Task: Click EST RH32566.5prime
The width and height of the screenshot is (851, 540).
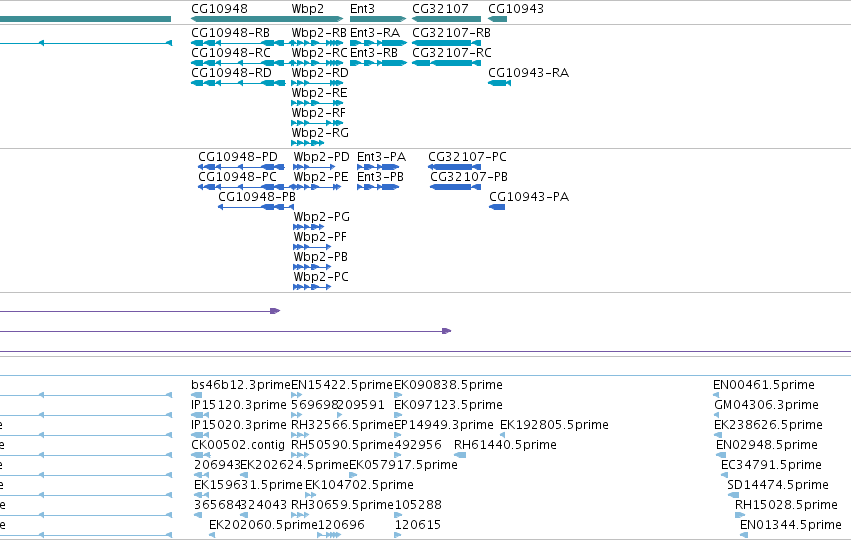Action: pos(342,425)
